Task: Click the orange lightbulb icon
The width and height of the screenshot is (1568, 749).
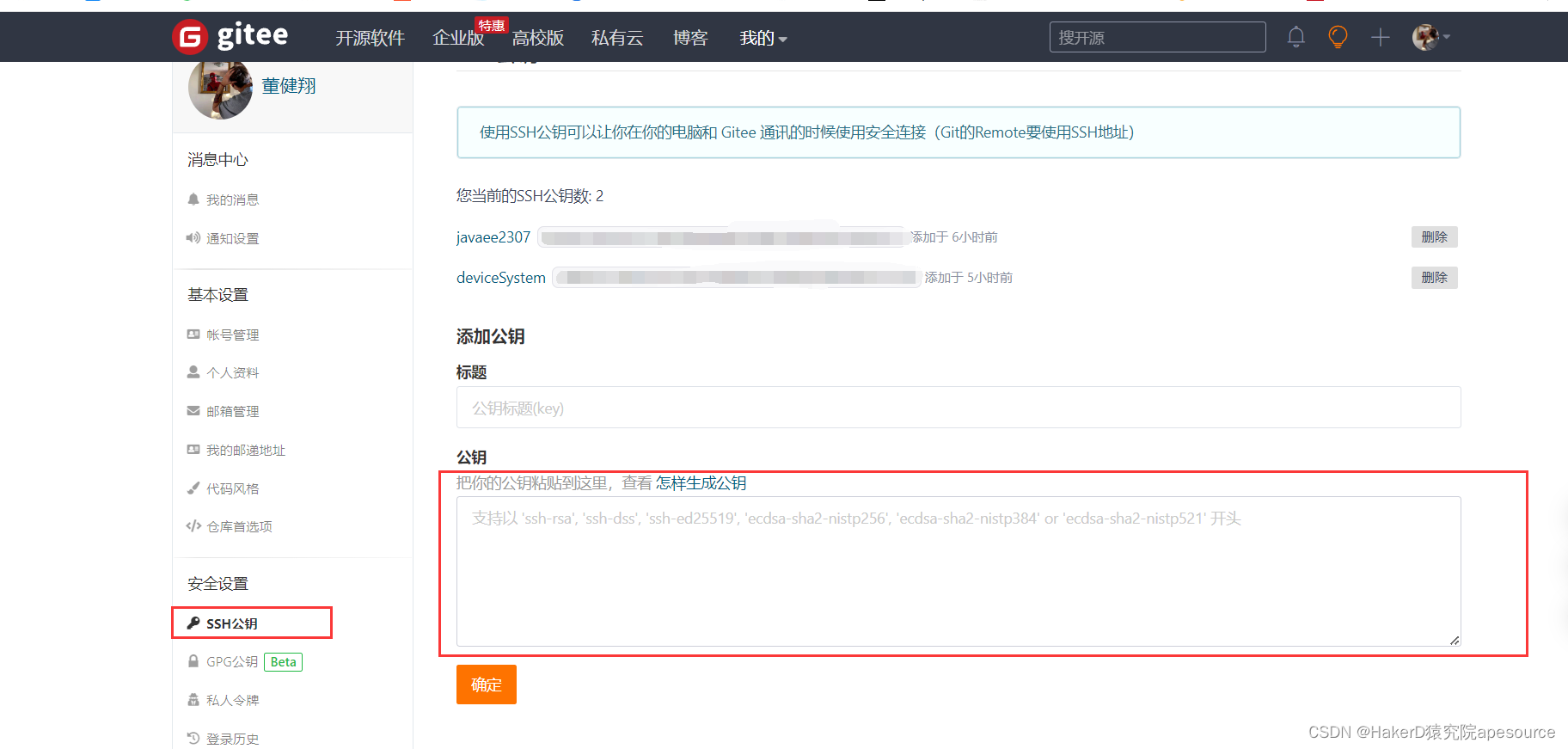Action: [1338, 37]
